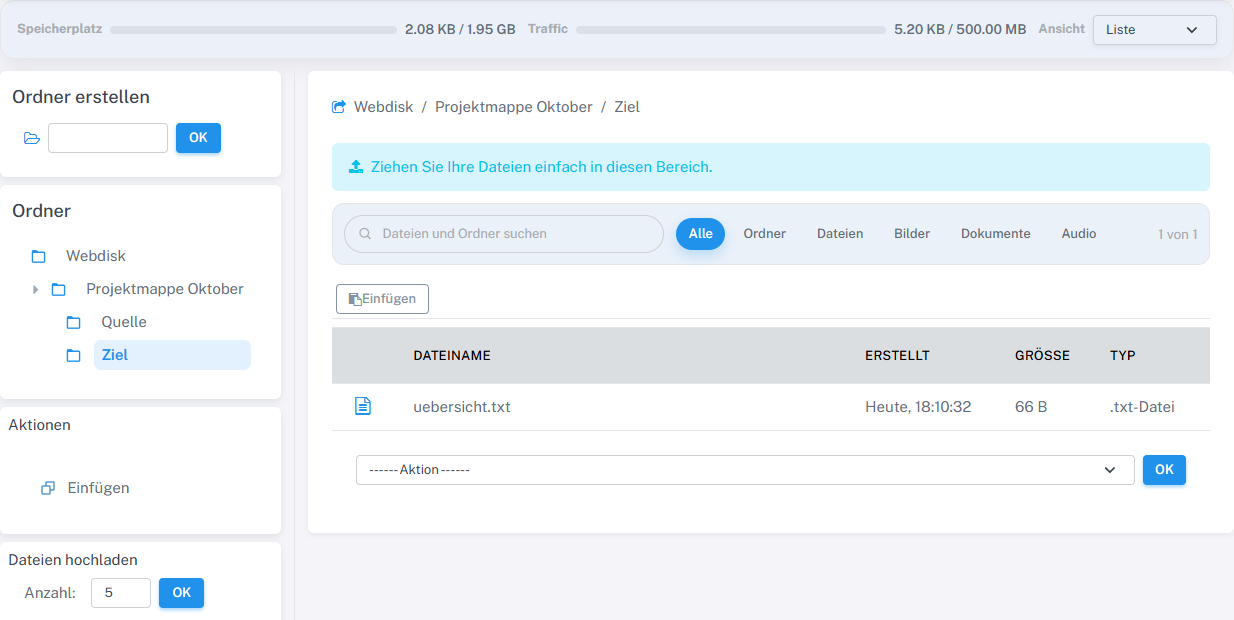Screen dimensions: 1234x620
Task: Click the folder icon beside Webdisk in tree
Action: [x=39, y=256]
